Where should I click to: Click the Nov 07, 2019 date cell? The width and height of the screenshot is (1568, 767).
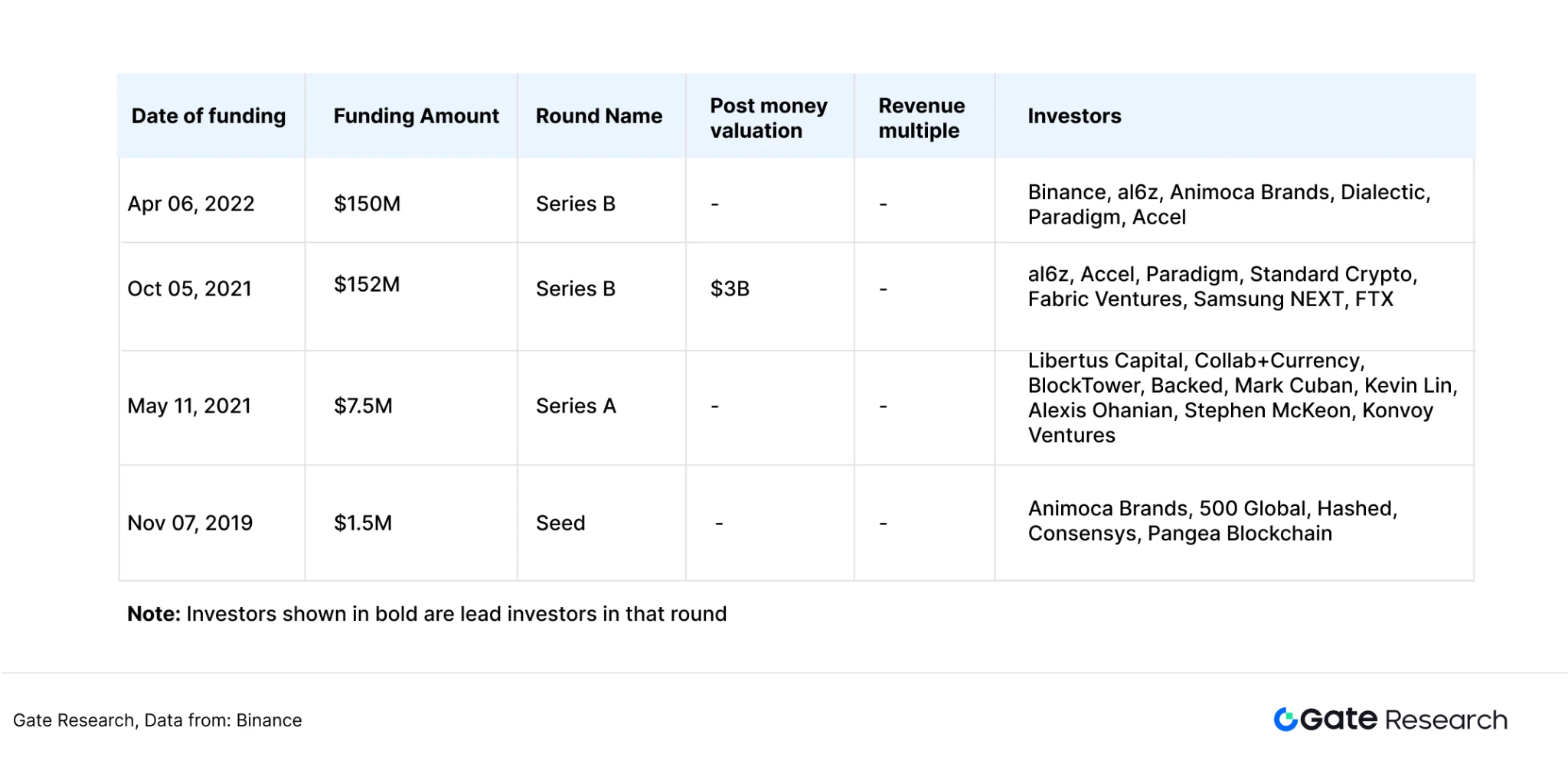(x=190, y=524)
